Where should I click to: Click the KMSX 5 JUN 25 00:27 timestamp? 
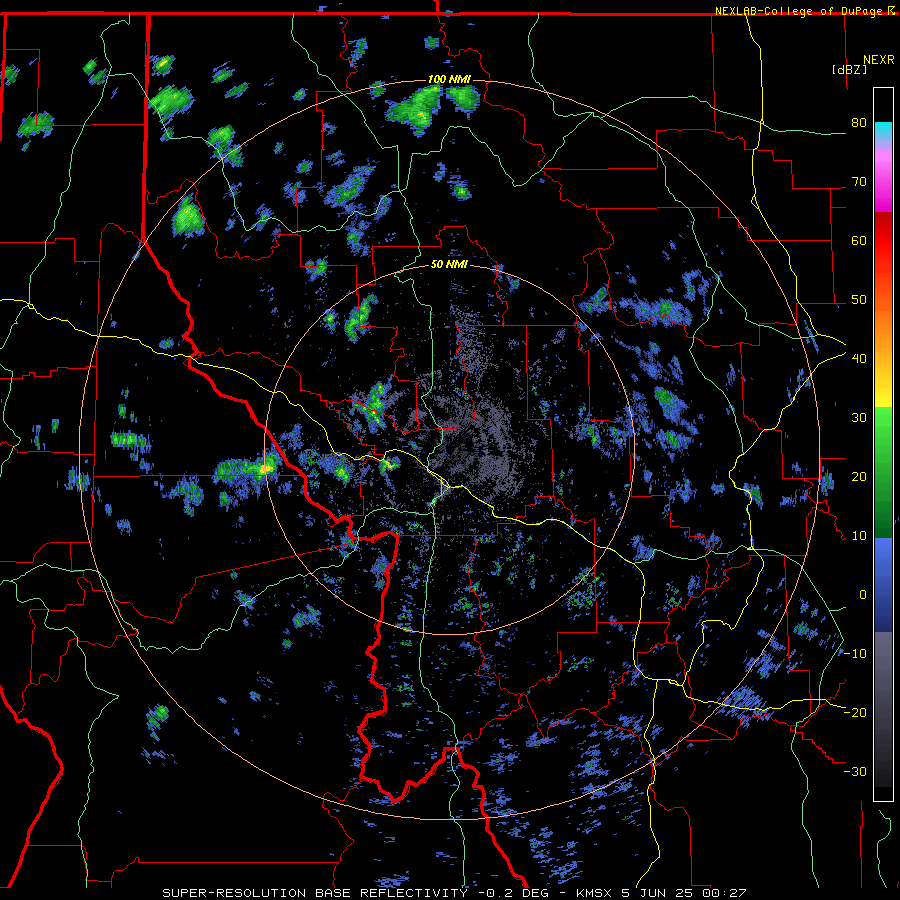click(660, 893)
